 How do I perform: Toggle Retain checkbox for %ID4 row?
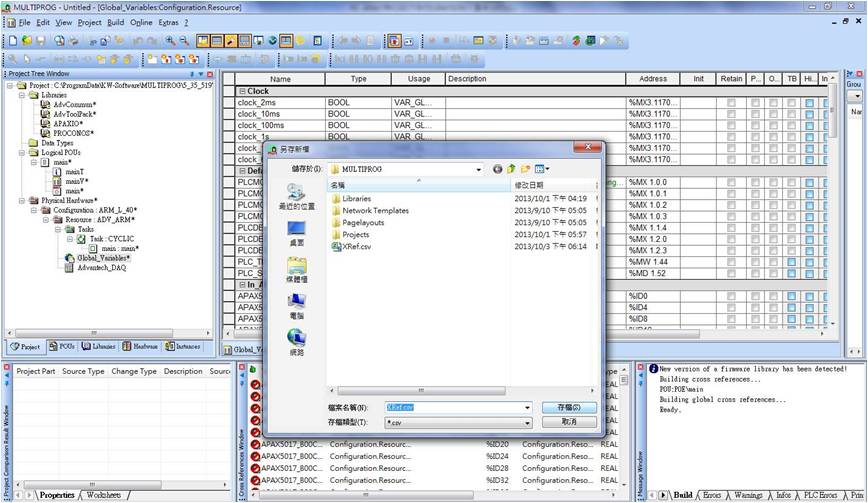pos(731,308)
